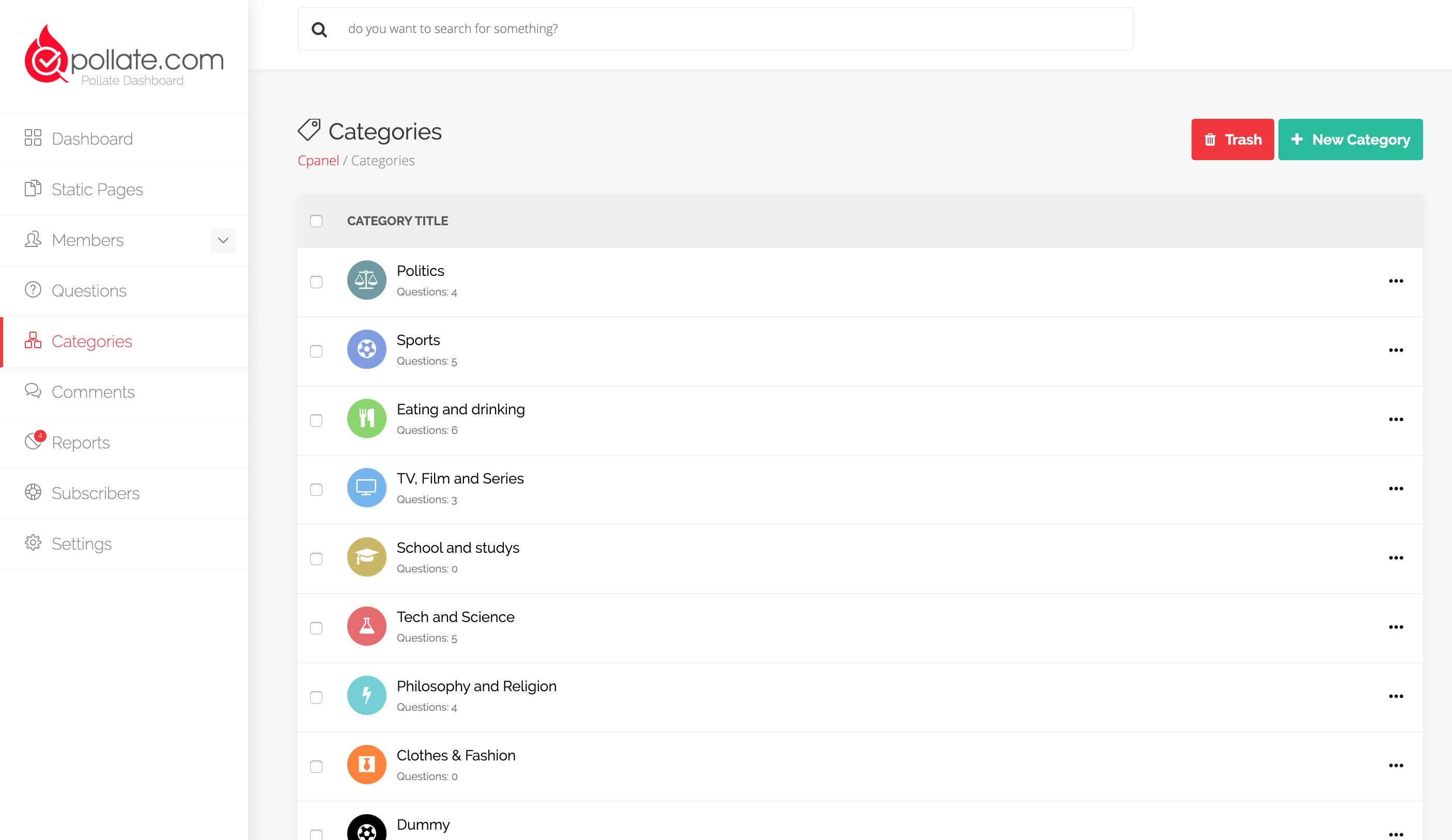This screenshot has height=840, width=1452.
Task: Click the Philosophy and Religion lightning icon
Action: click(366, 695)
